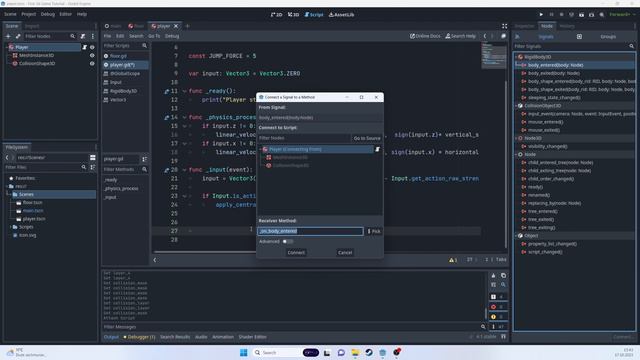Toggle error messages filter in Output
640x360 pixels.
[498, 307]
